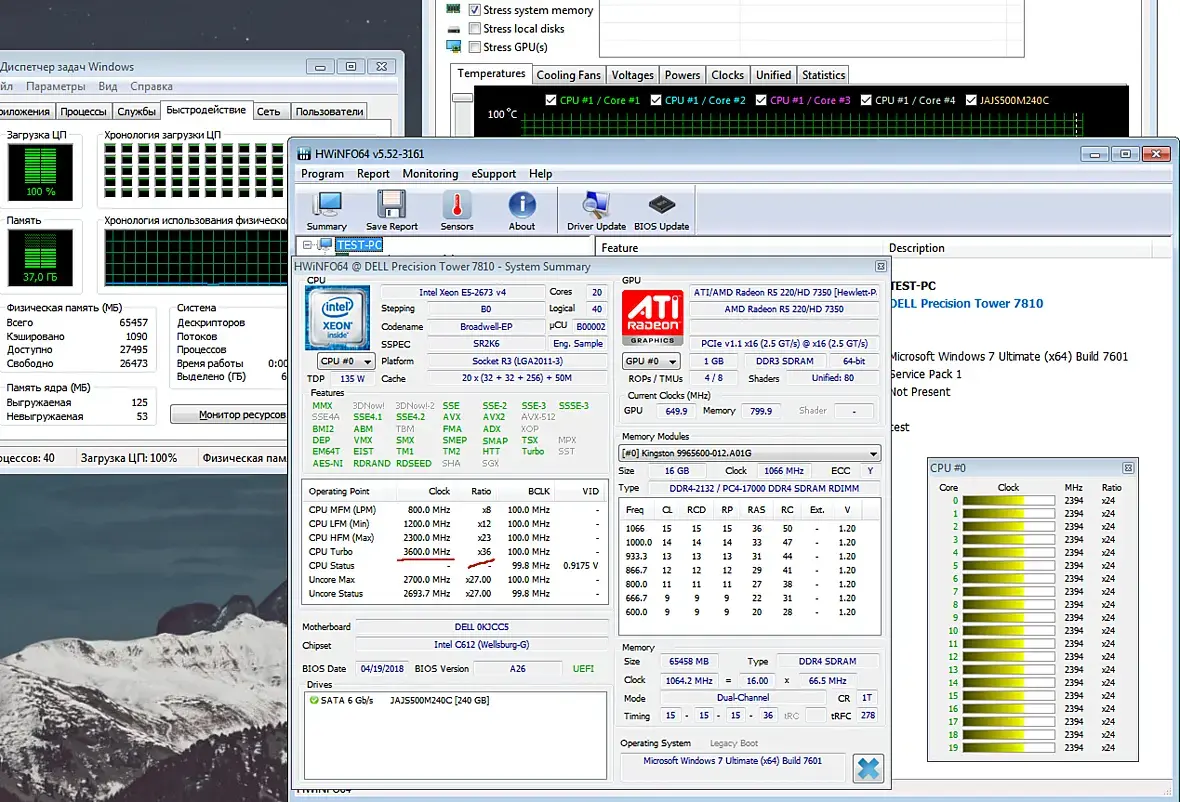The height and width of the screenshot is (802, 1180).
Task: Expand the Kingston memory module dropdown
Action: 750,453
